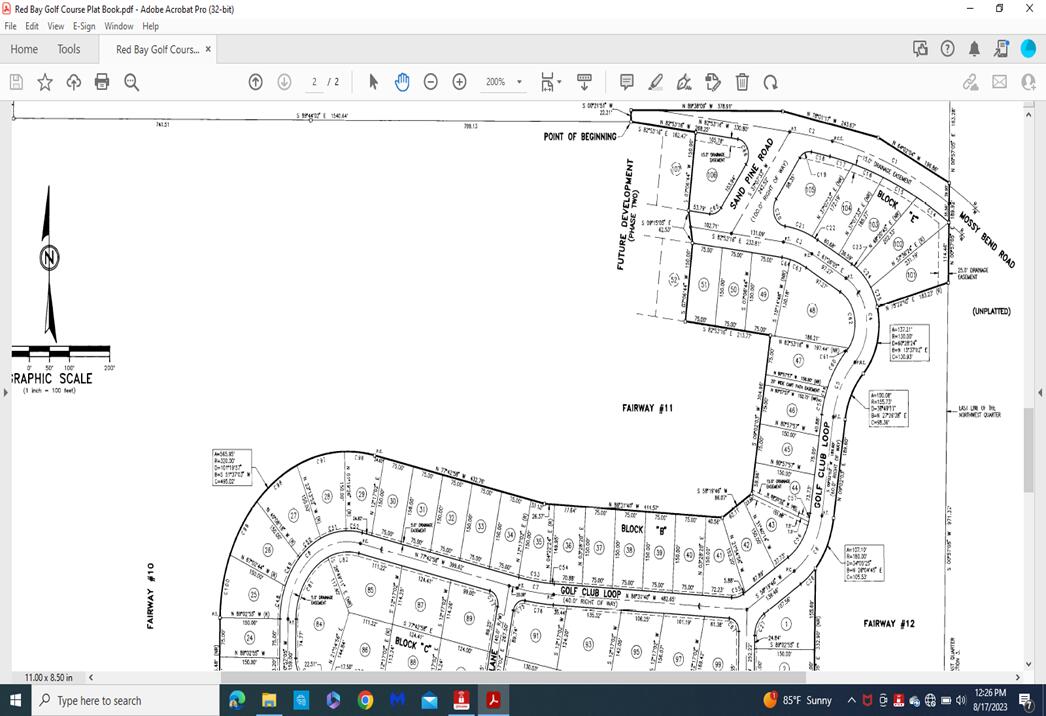Click the Share link icon
This screenshot has height=716, width=1046.
pos(971,82)
